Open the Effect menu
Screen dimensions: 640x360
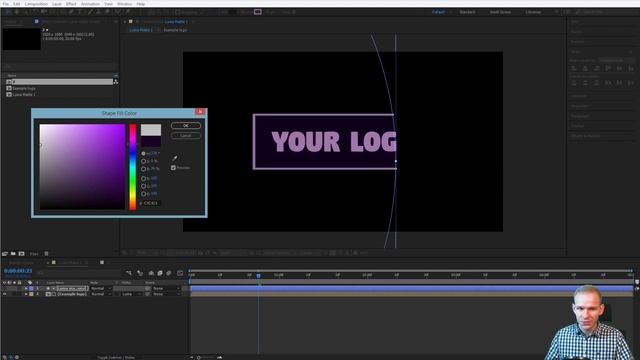pos(71,4)
